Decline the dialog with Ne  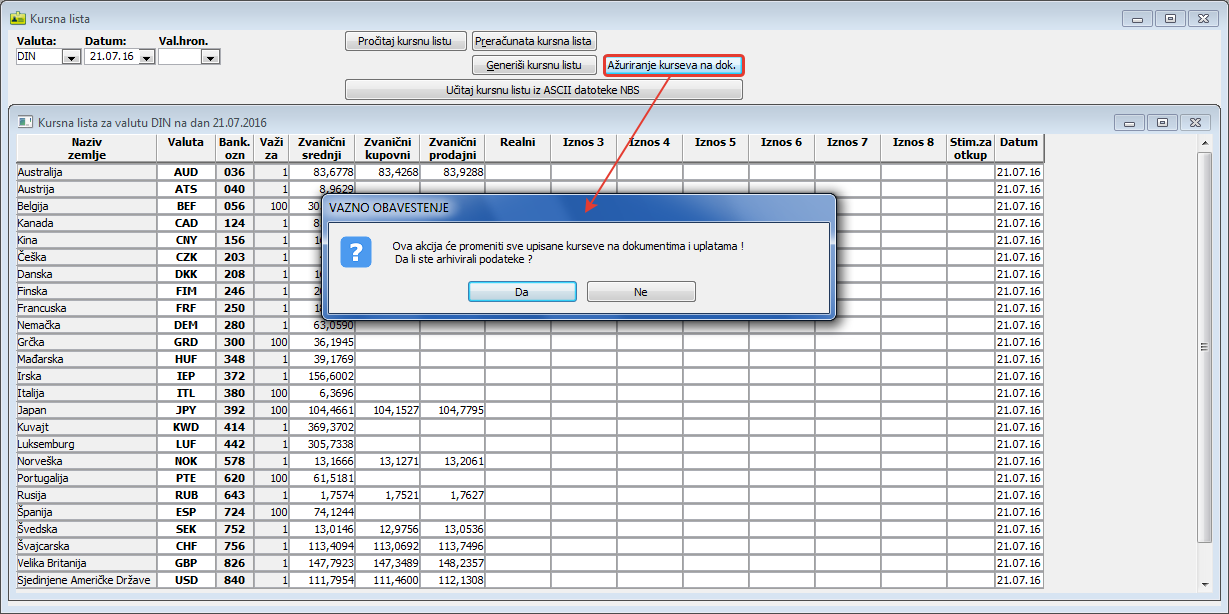641,291
